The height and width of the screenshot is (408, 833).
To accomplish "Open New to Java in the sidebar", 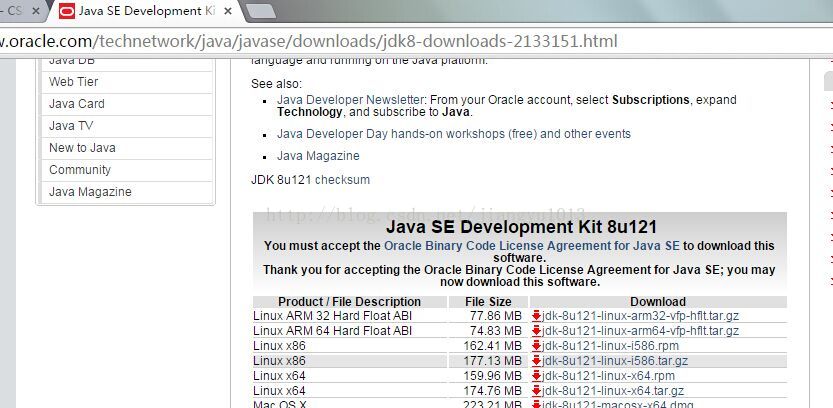I will click(82, 148).
